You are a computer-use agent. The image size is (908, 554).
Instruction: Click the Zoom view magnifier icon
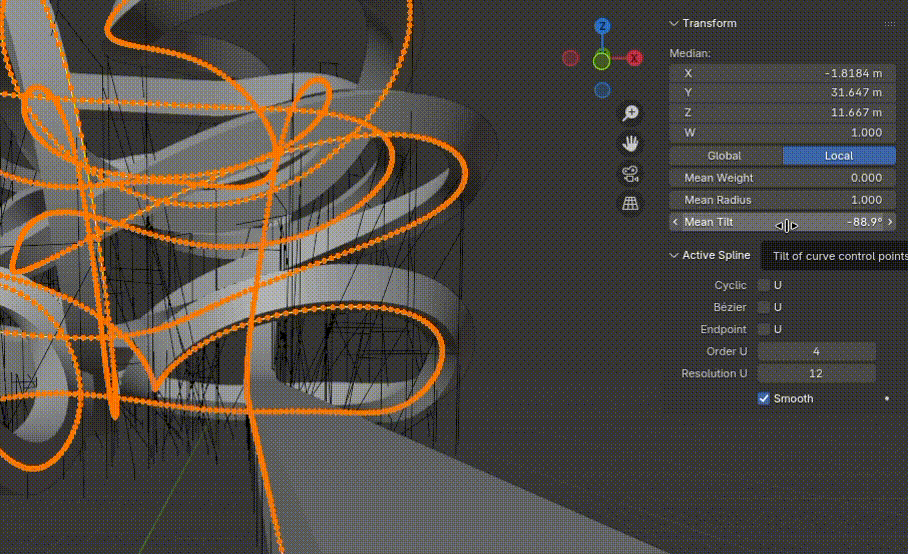coord(630,113)
